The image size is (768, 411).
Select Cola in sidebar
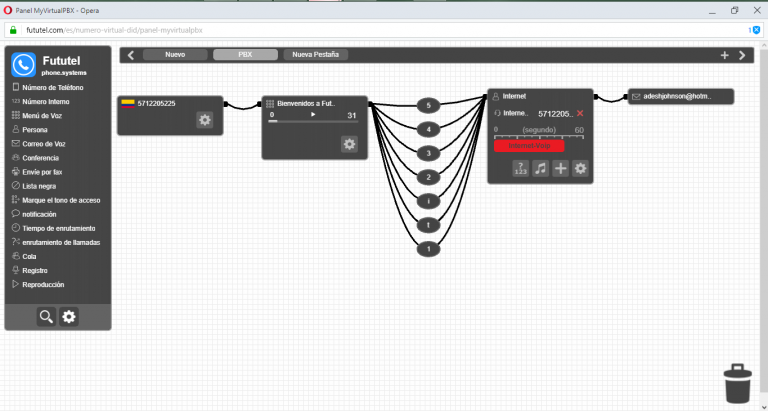click(24, 257)
